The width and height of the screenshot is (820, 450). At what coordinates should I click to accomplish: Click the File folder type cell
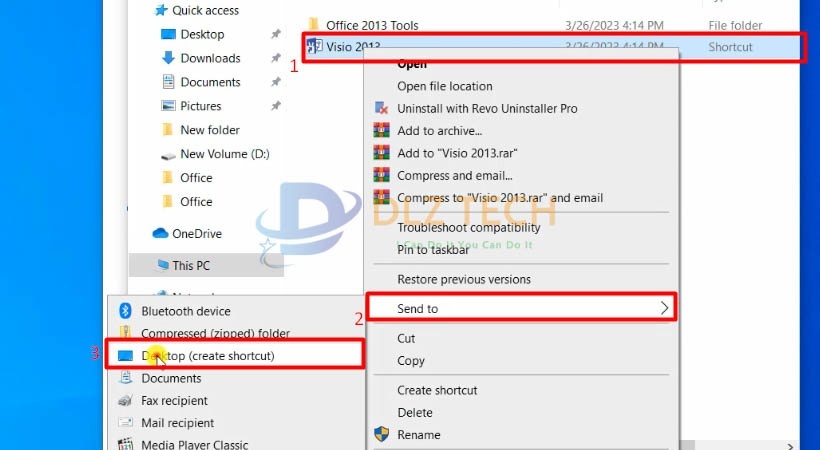735,25
